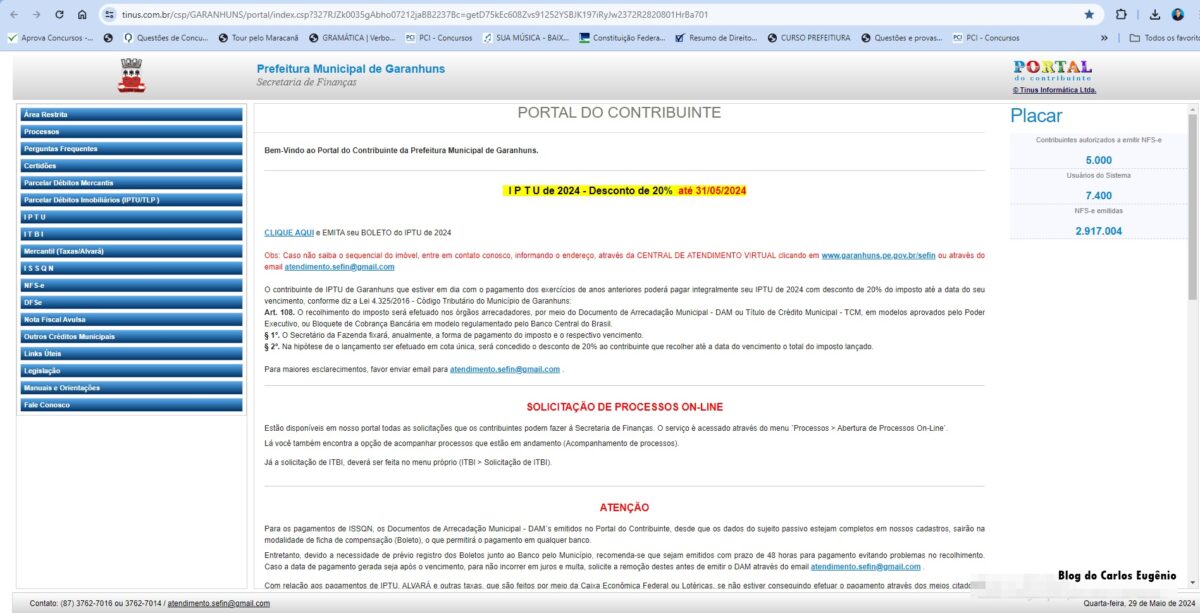
Task: Select the Certidões menu entry
Action: coord(132,166)
